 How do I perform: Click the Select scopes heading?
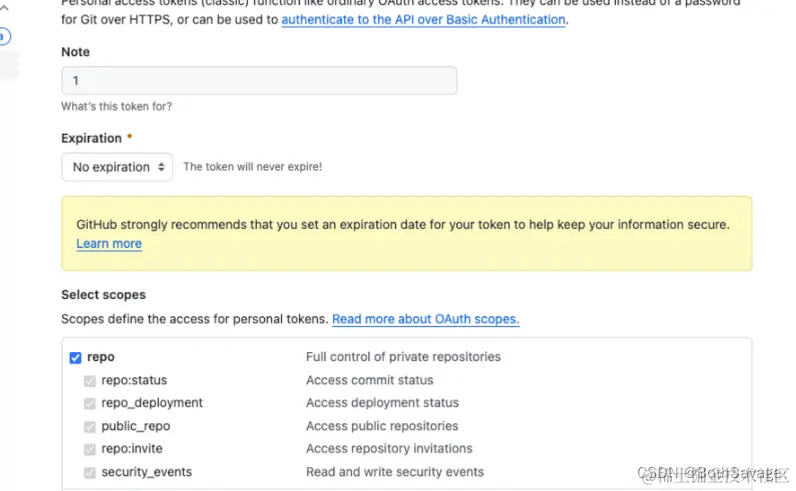(103, 295)
